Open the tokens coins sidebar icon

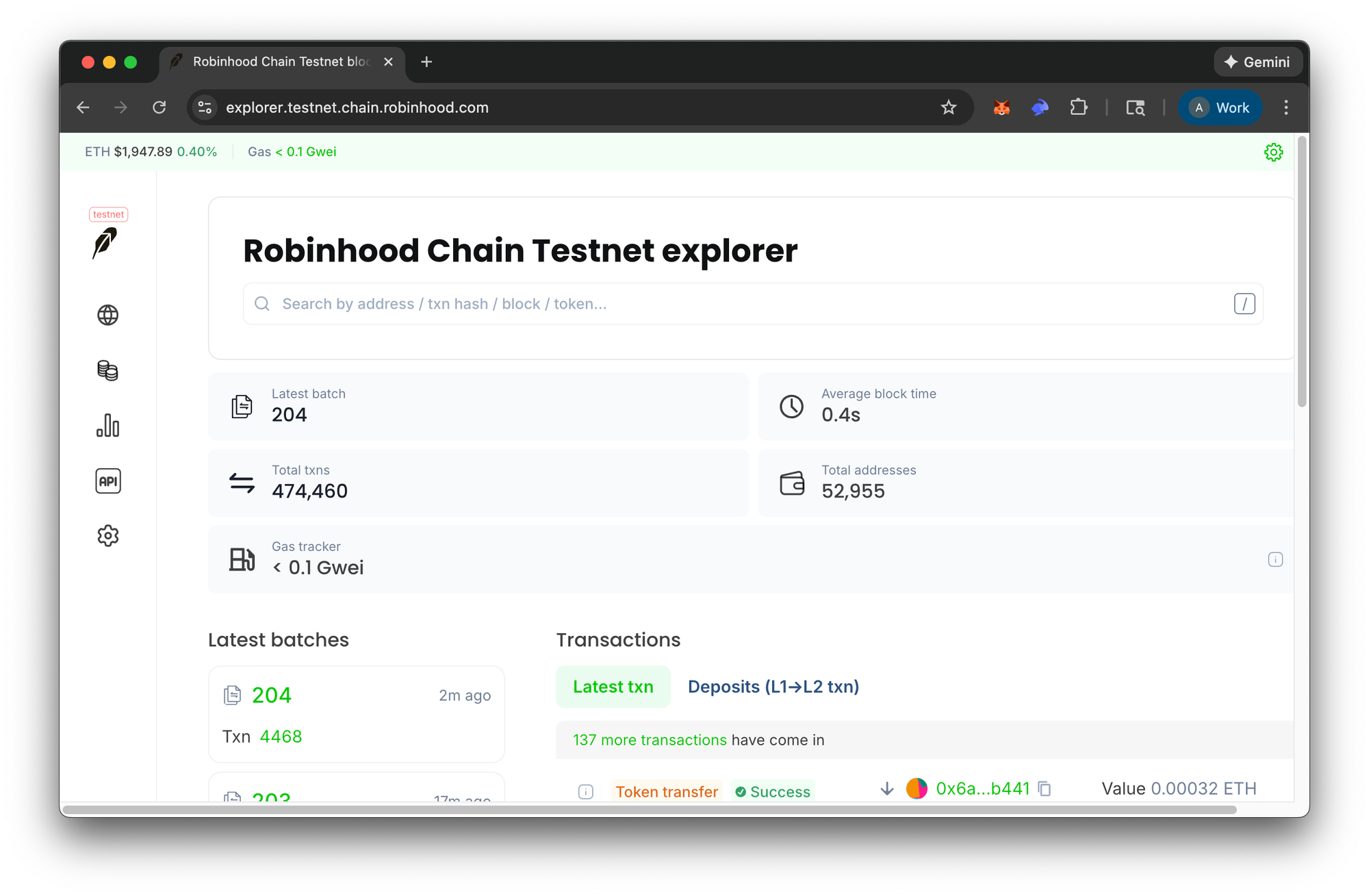(x=107, y=370)
